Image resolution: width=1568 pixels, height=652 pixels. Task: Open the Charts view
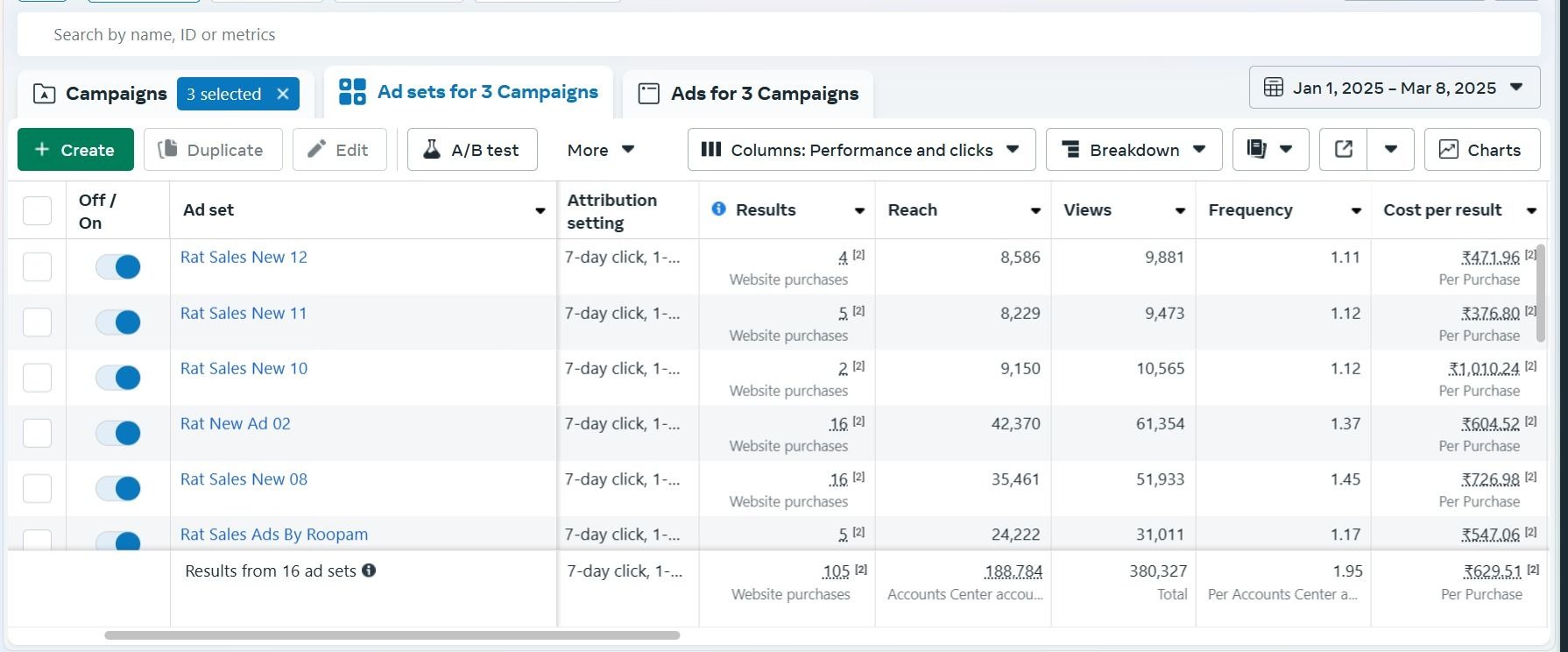[x=1481, y=150]
